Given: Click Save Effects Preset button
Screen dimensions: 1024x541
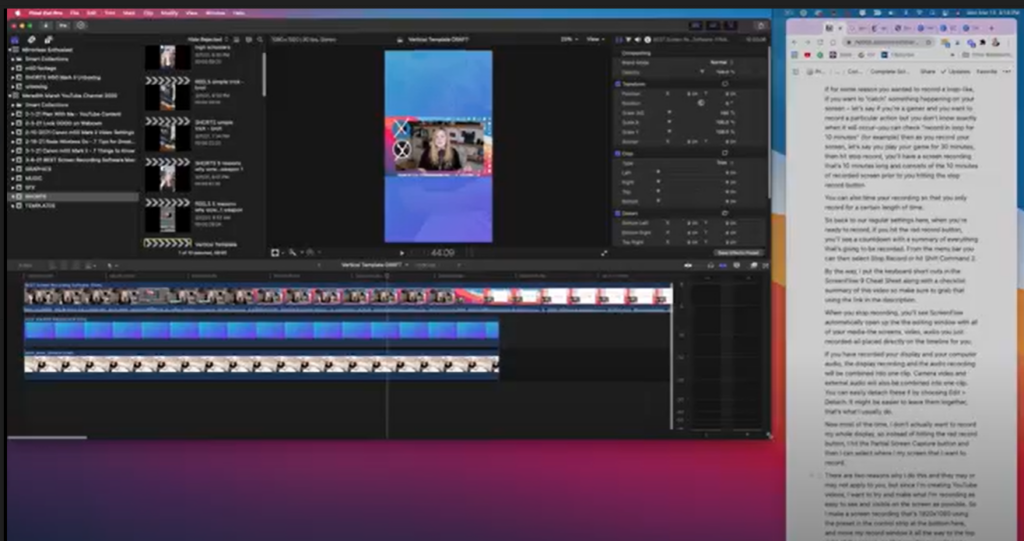Looking at the screenshot, I should (x=739, y=253).
